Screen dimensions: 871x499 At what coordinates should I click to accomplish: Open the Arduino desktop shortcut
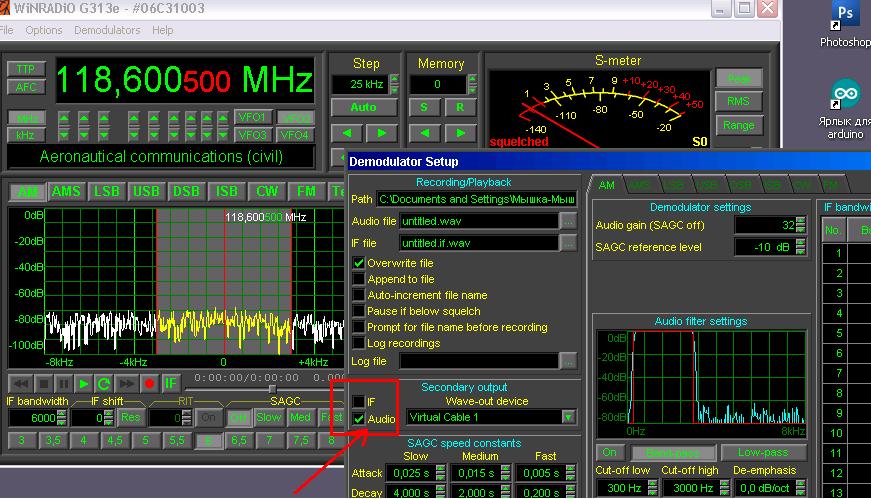pos(845,108)
